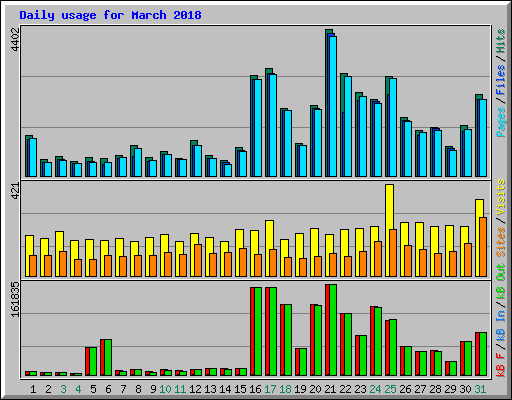Image resolution: width=512 pixels, height=400 pixels.
Task: Click day 29 on the x-axis
Action: [x=450, y=389]
